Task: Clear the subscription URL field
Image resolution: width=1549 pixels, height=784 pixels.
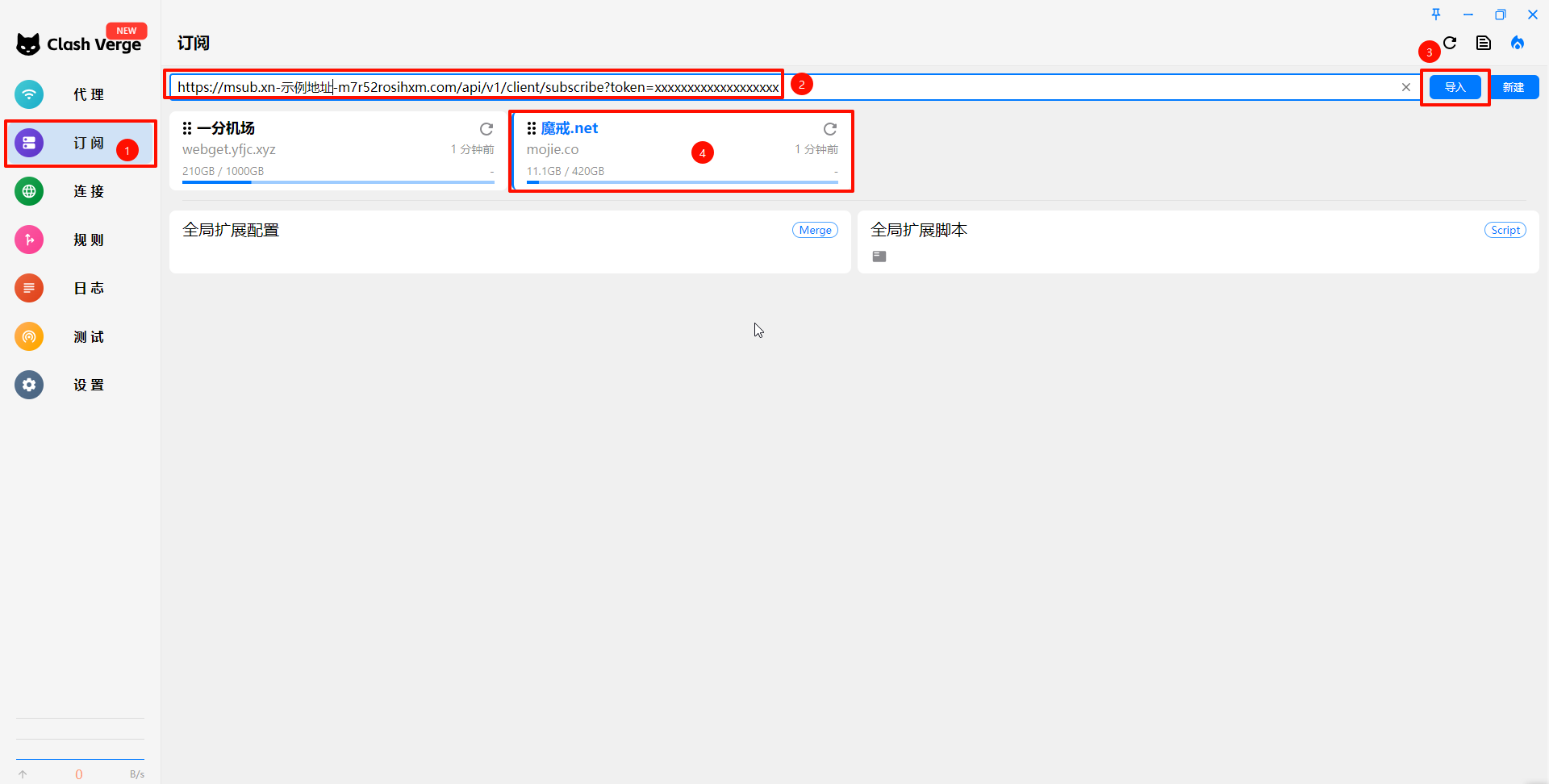Action: click(x=1406, y=87)
